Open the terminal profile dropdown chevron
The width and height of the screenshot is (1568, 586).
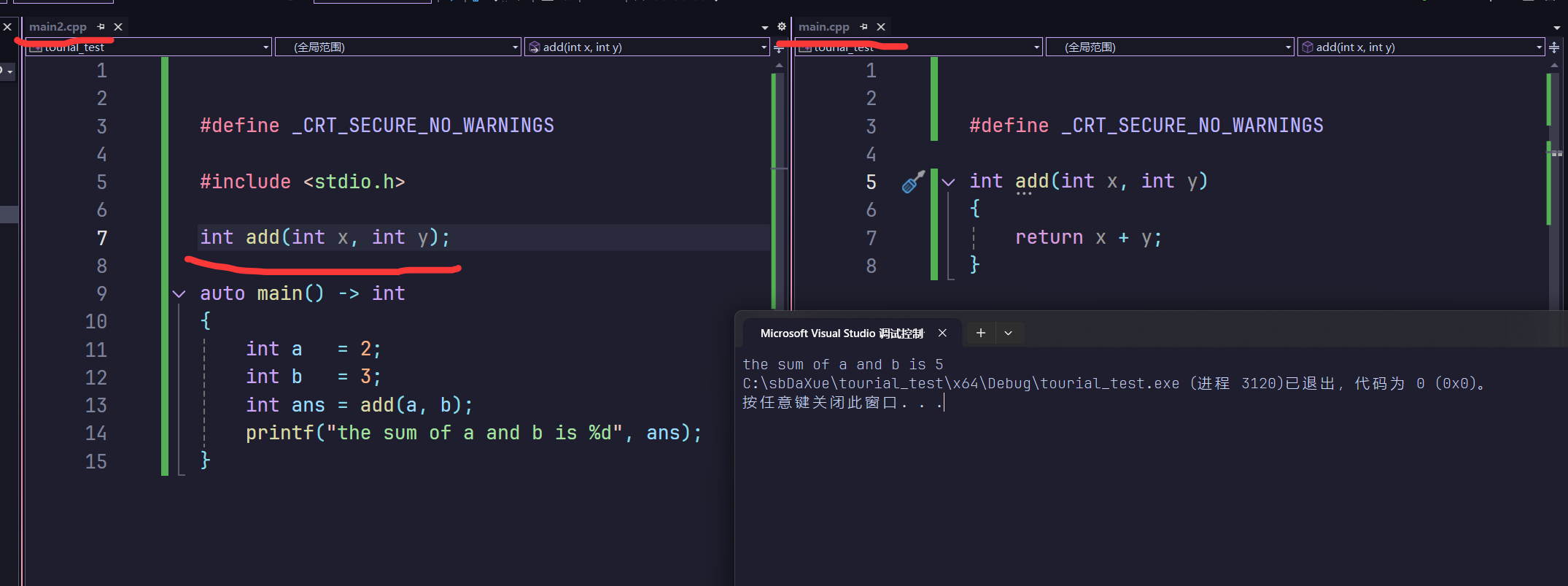coord(1008,333)
